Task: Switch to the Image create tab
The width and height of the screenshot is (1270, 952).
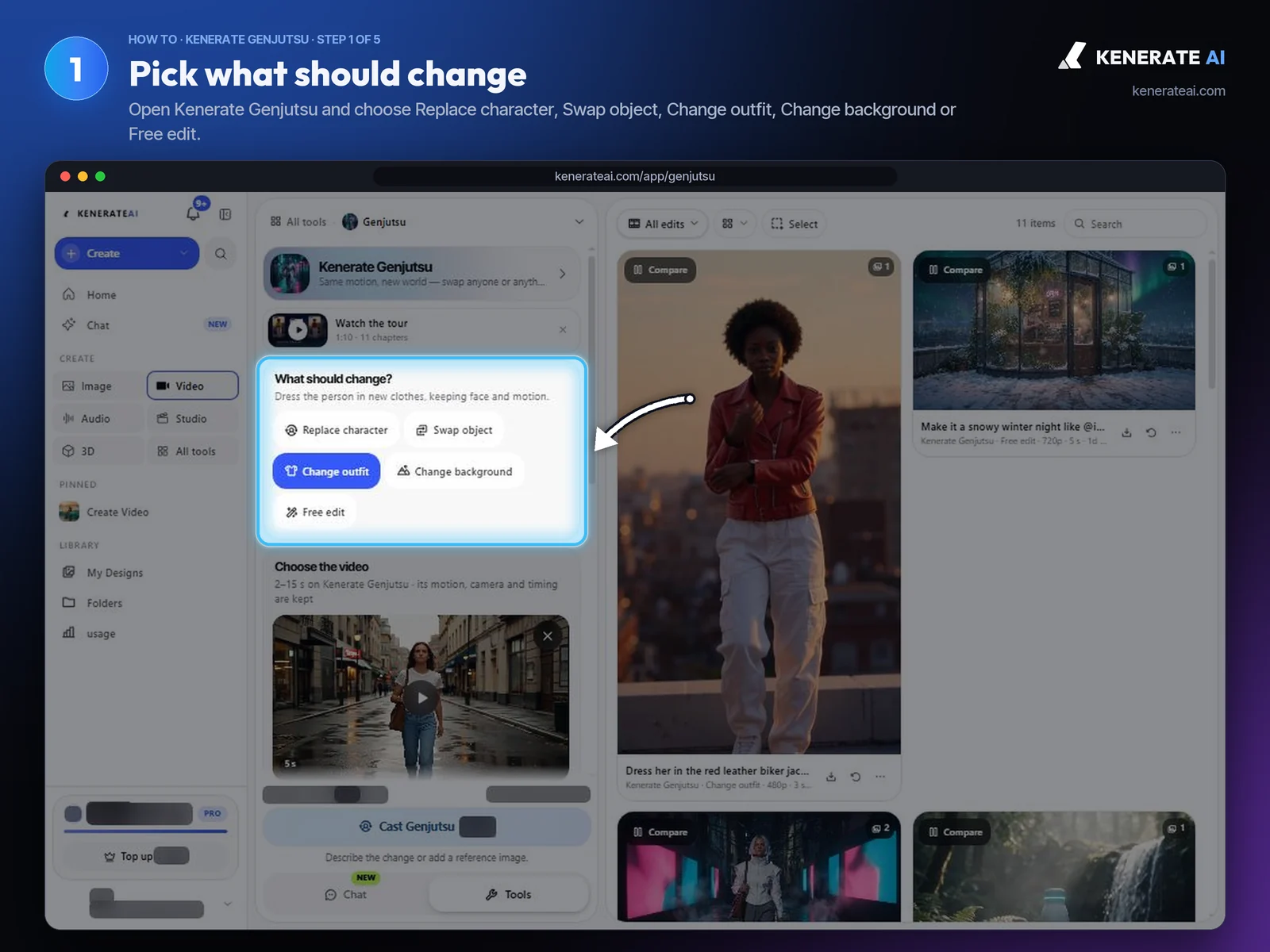Action: (99, 386)
